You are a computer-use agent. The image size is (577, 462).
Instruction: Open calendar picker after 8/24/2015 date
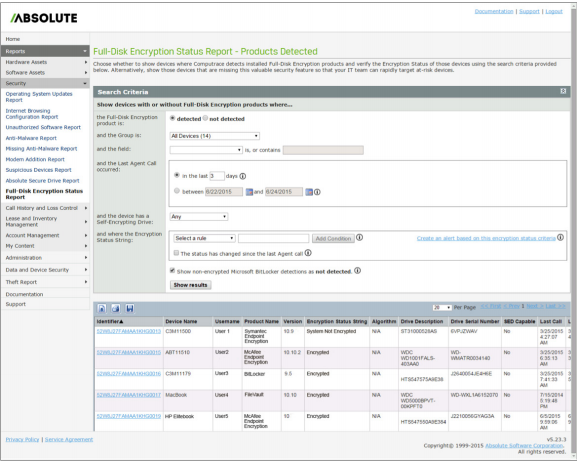click(309, 192)
